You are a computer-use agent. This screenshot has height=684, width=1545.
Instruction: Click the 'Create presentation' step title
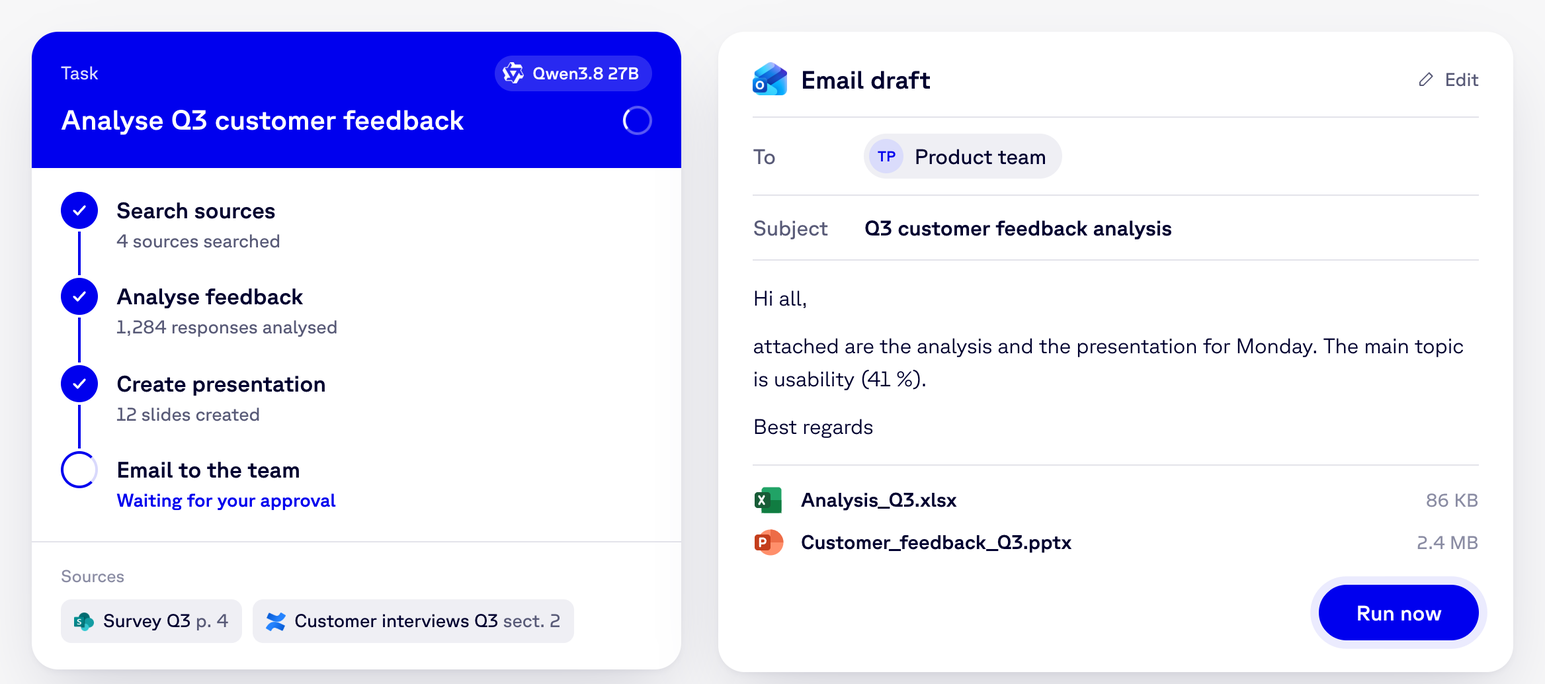tap(221, 384)
